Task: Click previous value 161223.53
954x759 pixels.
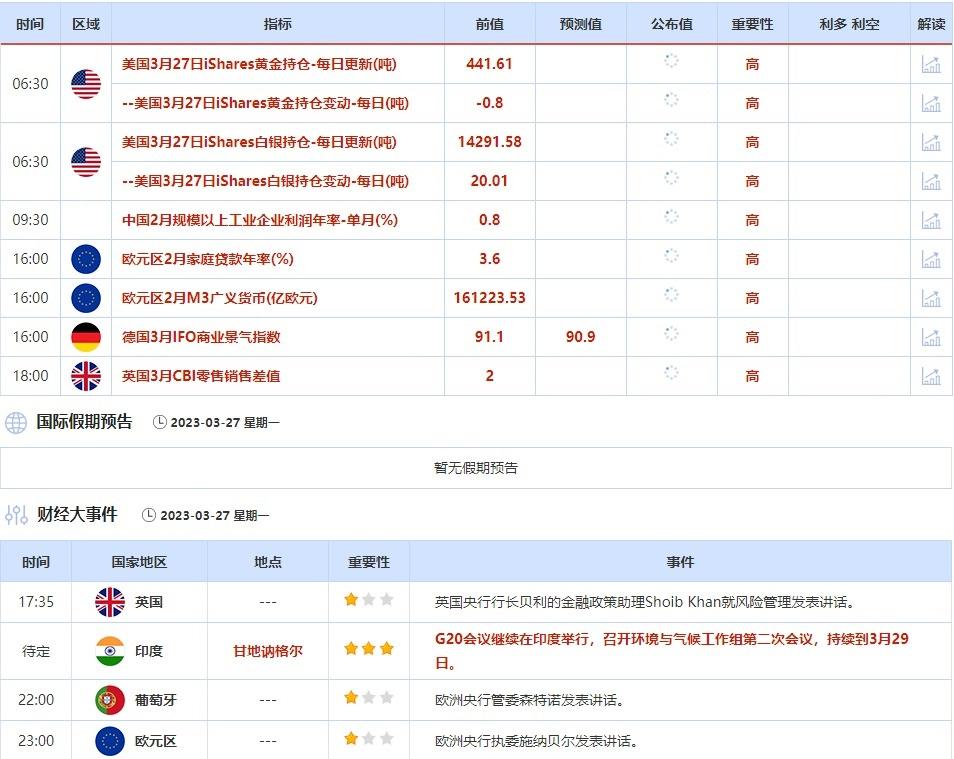Action: click(489, 298)
